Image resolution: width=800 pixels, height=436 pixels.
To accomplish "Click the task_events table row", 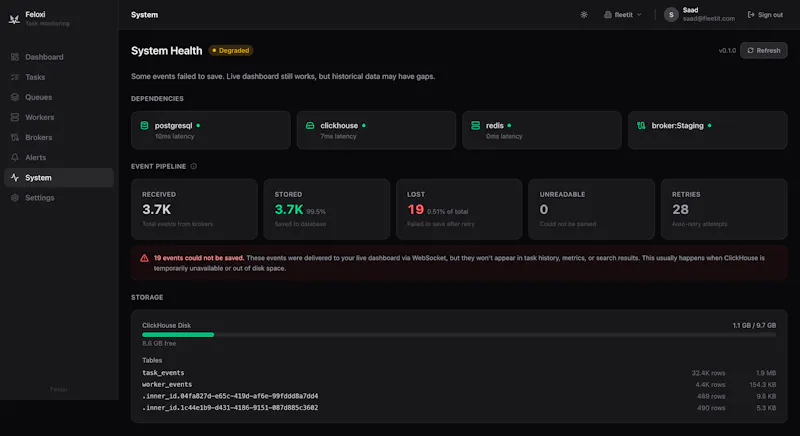I will (x=459, y=373).
